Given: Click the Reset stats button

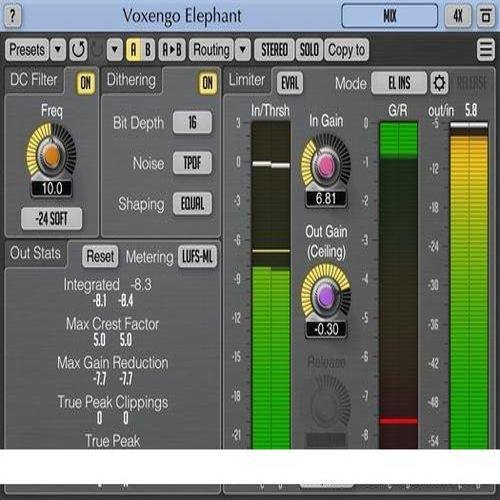Looking at the screenshot, I should click(100, 256).
